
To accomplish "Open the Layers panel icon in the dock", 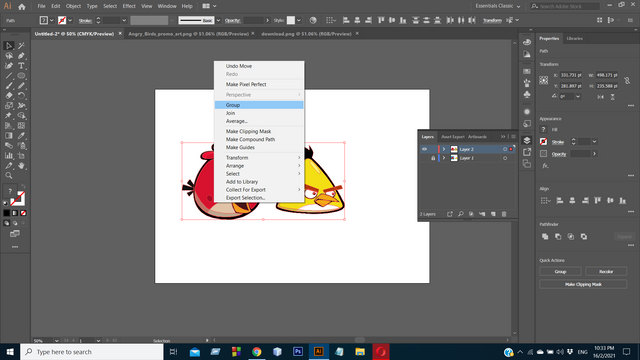I will pyautogui.click(x=527, y=140).
